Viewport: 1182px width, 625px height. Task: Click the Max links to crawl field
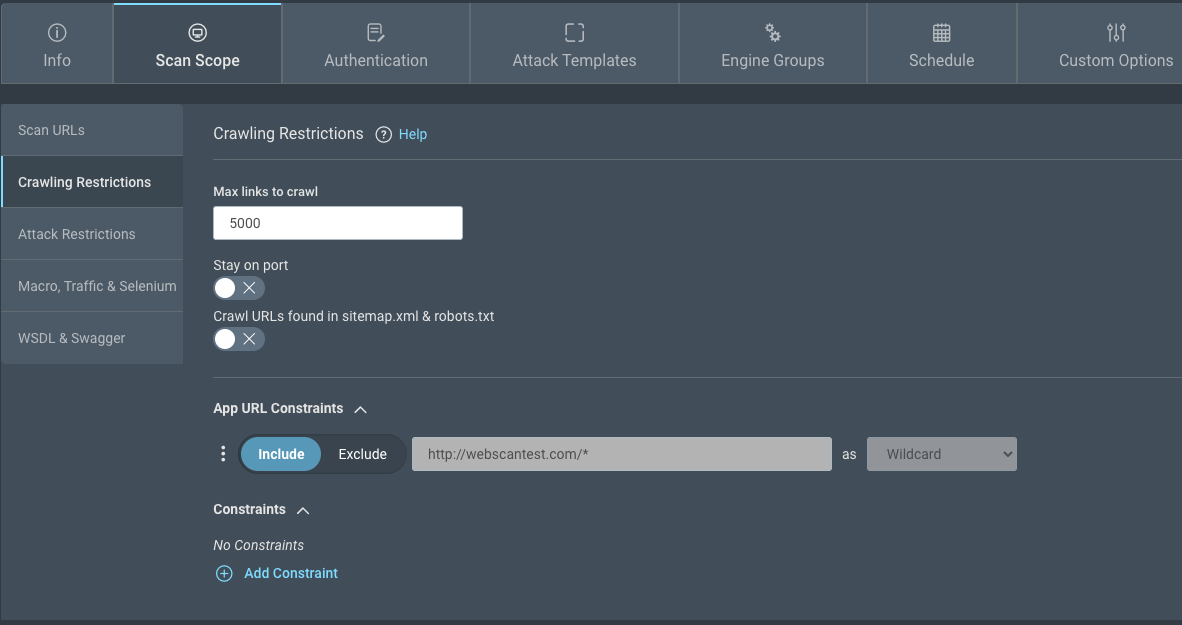338,223
